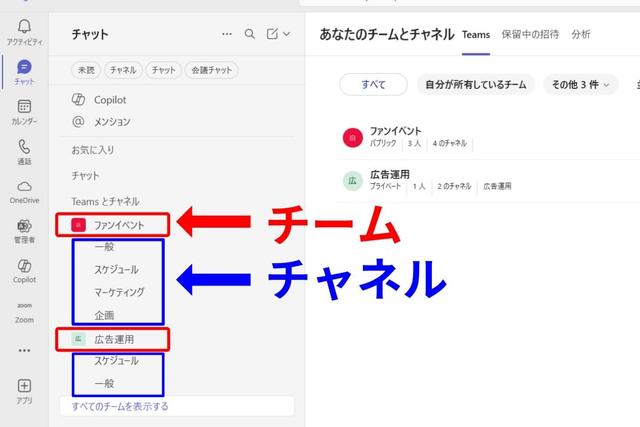The height and width of the screenshot is (427, 640).
Task: Switch to the 分析 tab
Action: click(x=581, y=34)
